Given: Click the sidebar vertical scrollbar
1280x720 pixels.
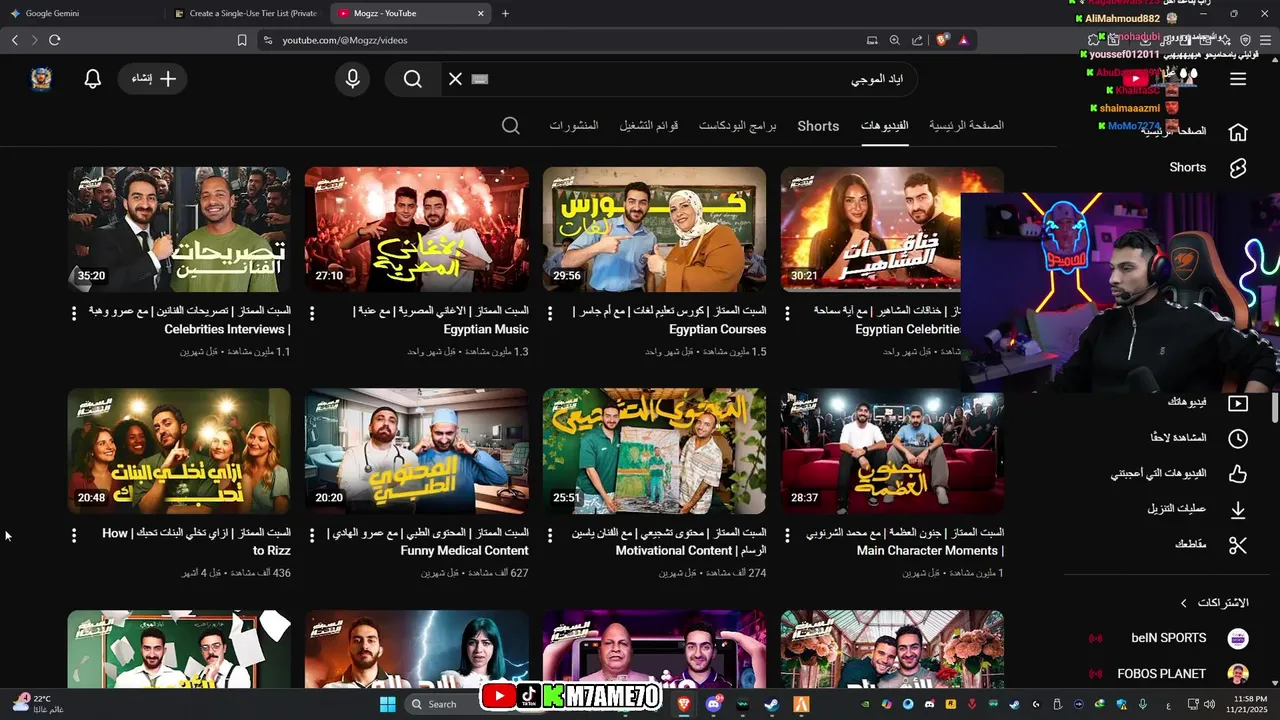Looking at the screenshot, I should pos(1275,407).
